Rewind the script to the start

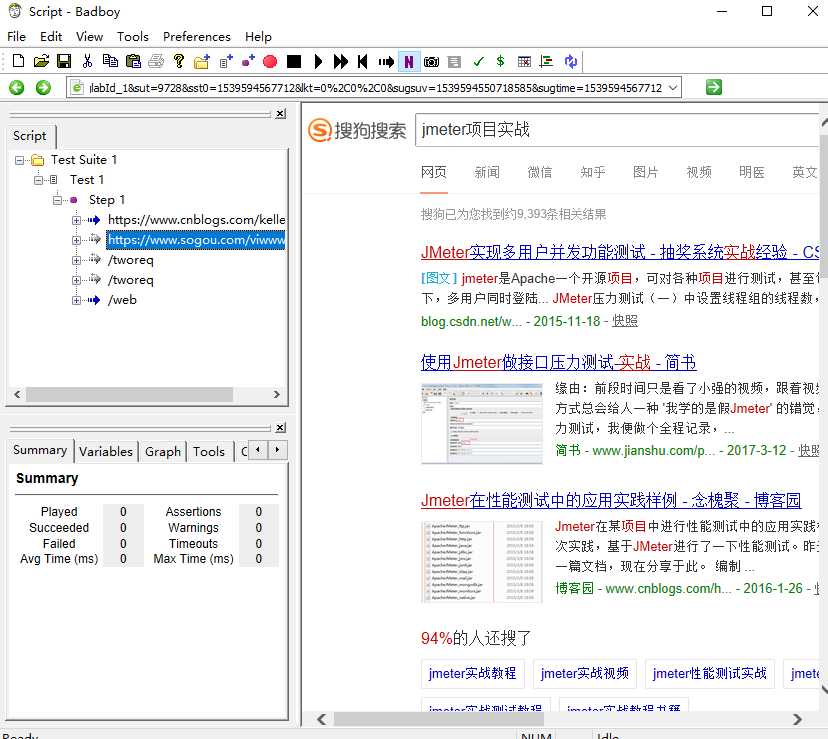(362, 62)
